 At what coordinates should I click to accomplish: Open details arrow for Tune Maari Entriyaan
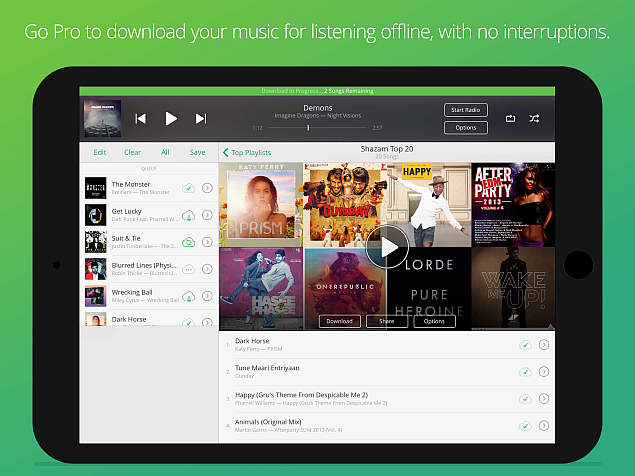544,371
